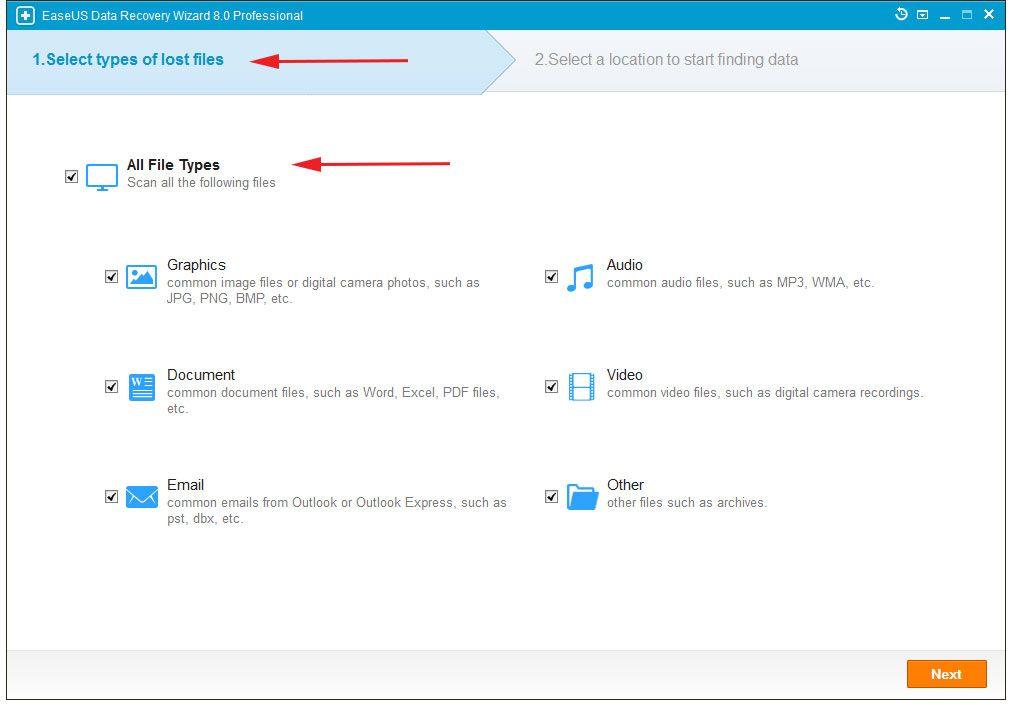Viewport: 1011px width, 705px height.
Task: Click the Document file icon
Action: click(141, 387)
